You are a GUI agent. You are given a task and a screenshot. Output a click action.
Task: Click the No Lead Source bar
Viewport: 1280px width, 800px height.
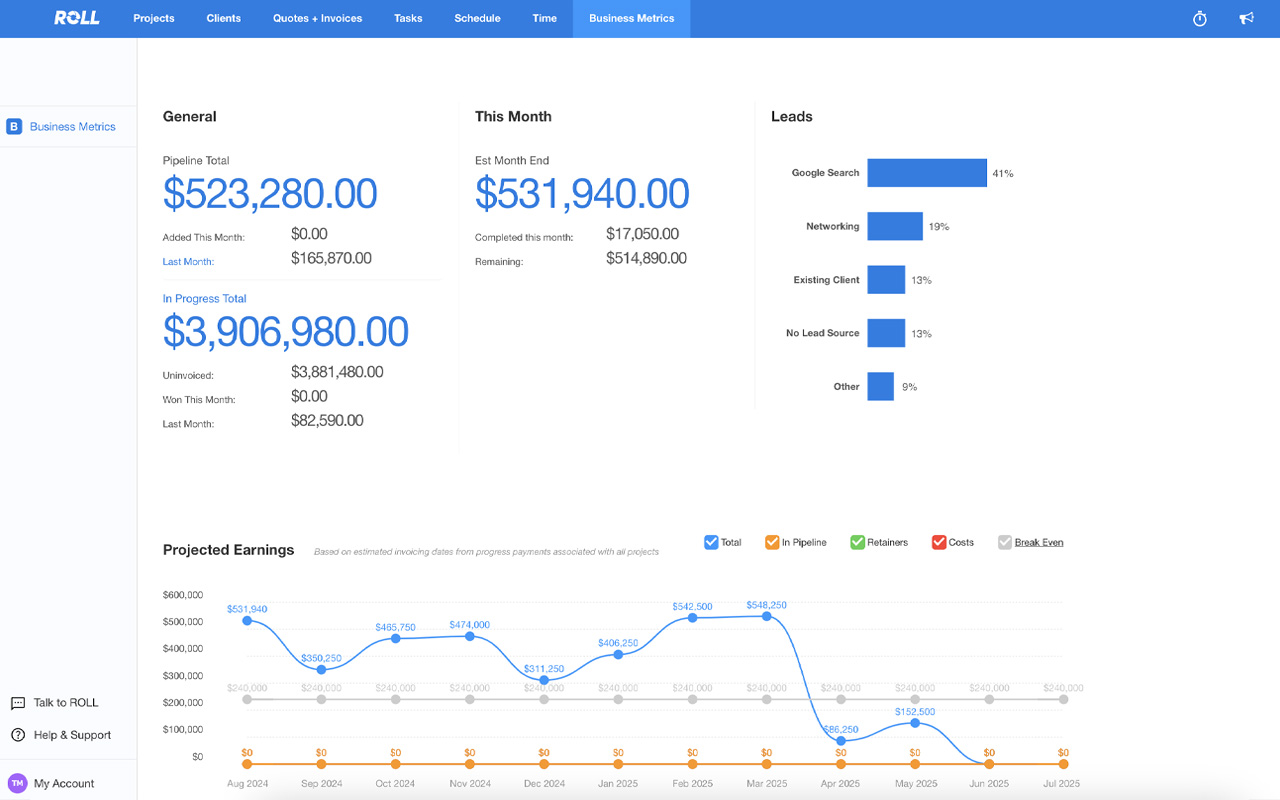point(886,333)
